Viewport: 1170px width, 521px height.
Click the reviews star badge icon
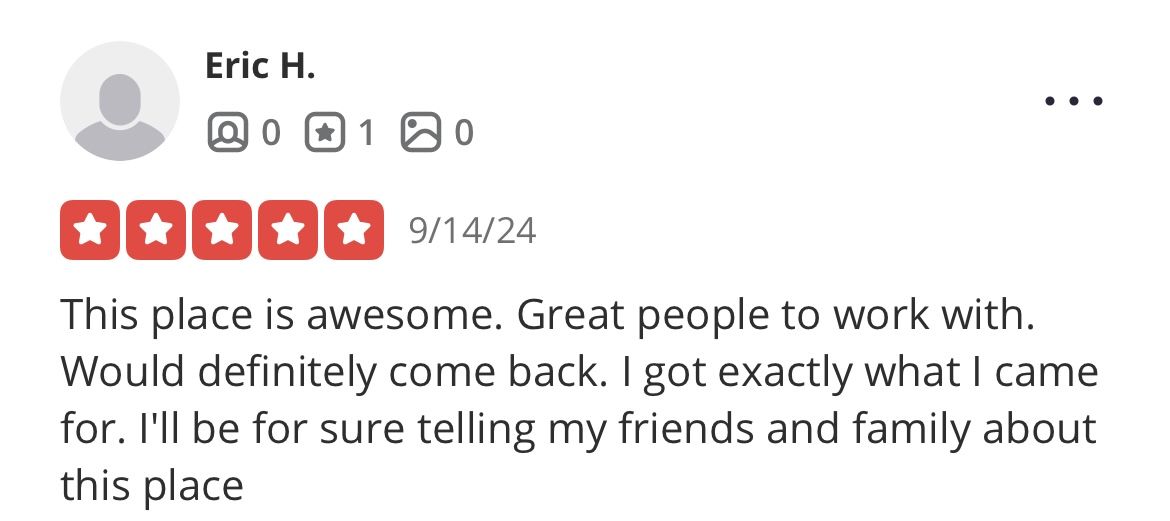point(325,132)
